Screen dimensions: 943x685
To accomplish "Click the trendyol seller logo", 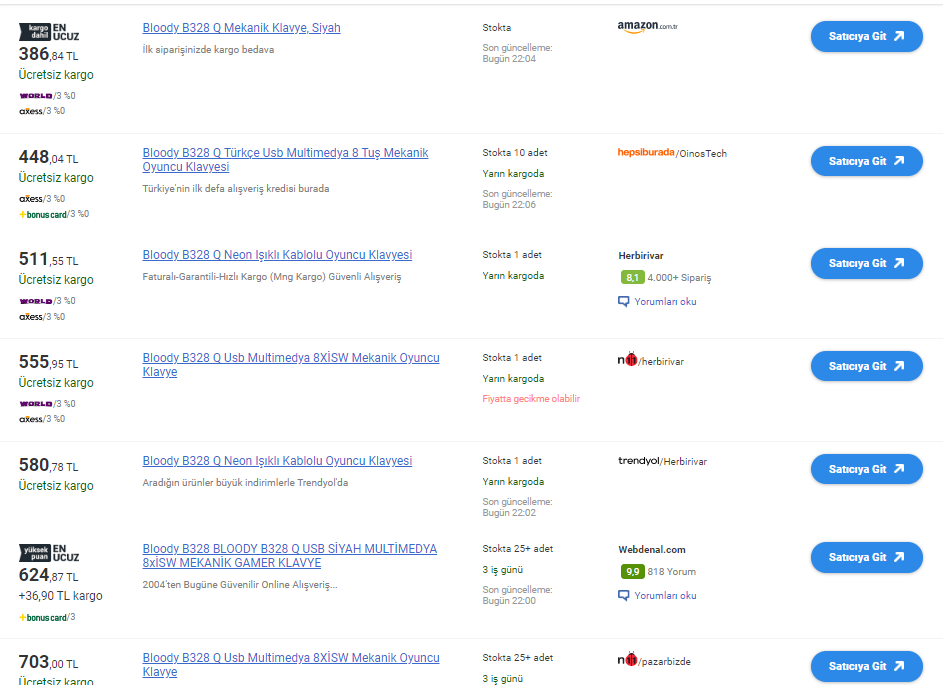I will click(x=639, y=461).
